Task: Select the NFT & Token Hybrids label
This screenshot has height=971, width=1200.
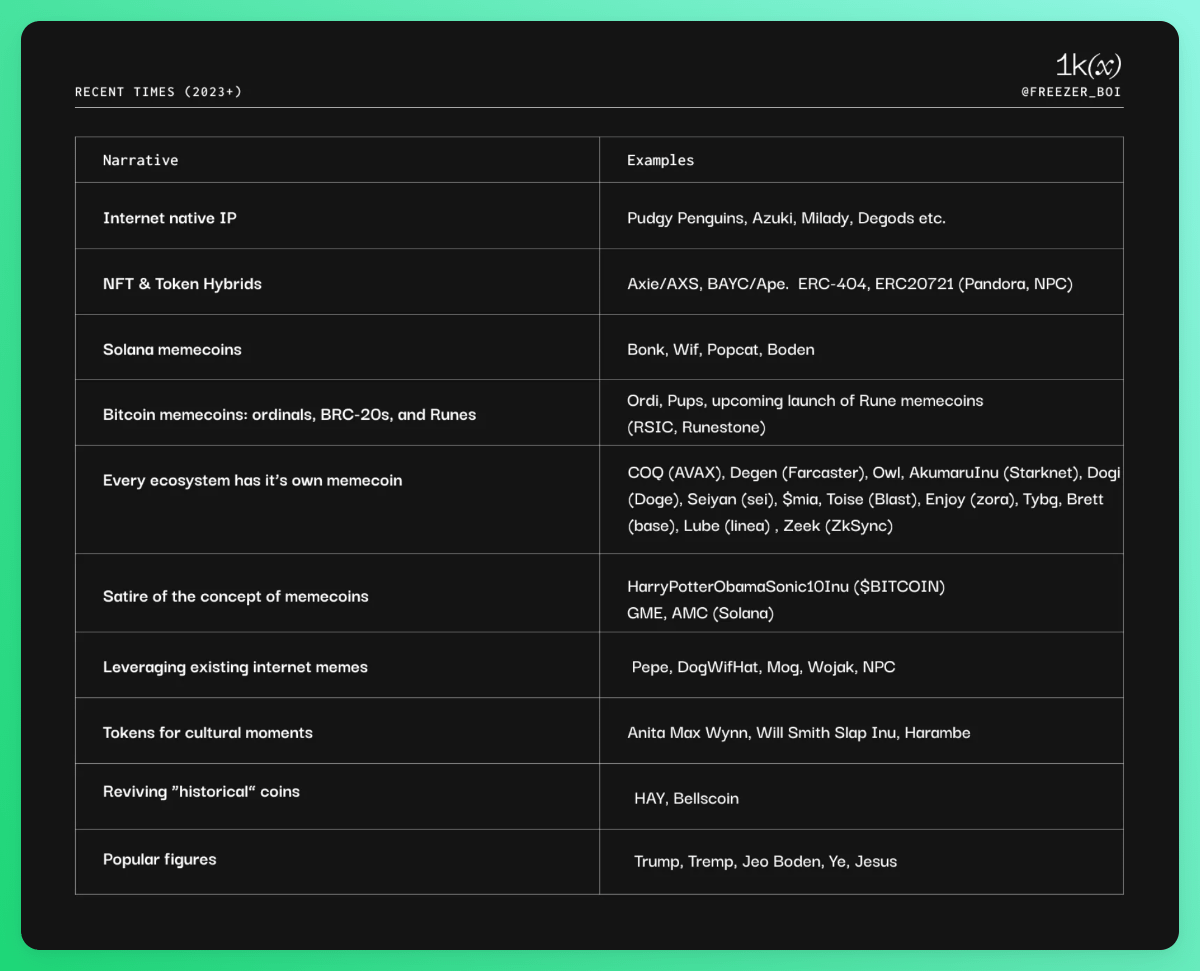Action: (182, 283)
